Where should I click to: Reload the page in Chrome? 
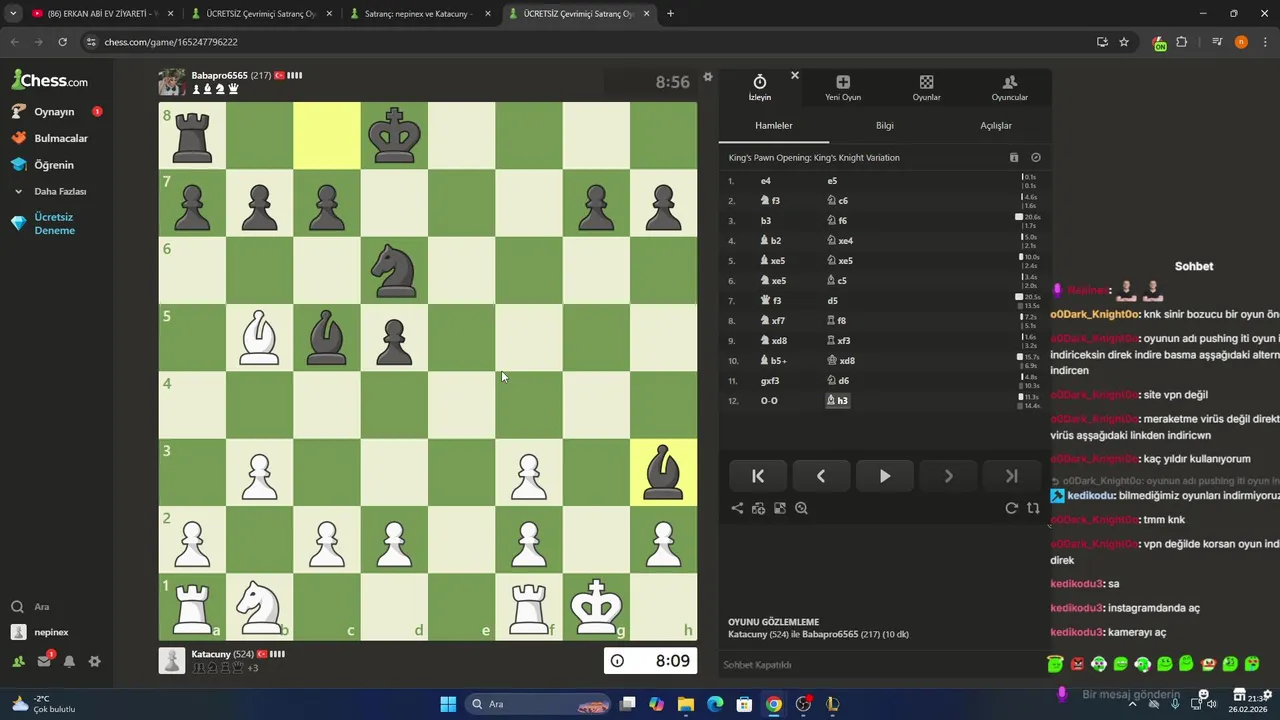click(x=62, y=42)
